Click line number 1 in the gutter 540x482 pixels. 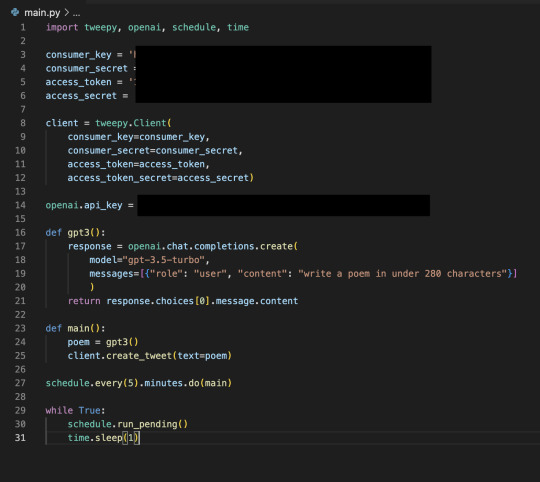23,27
